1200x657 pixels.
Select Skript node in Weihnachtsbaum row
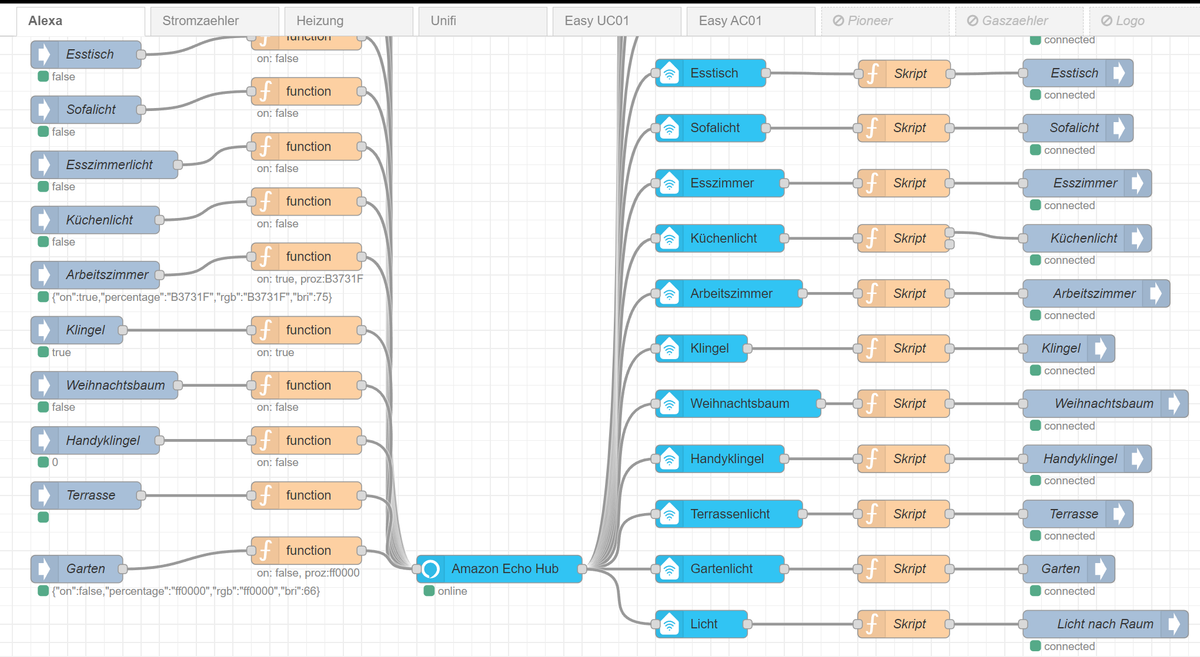coord(904,404)
